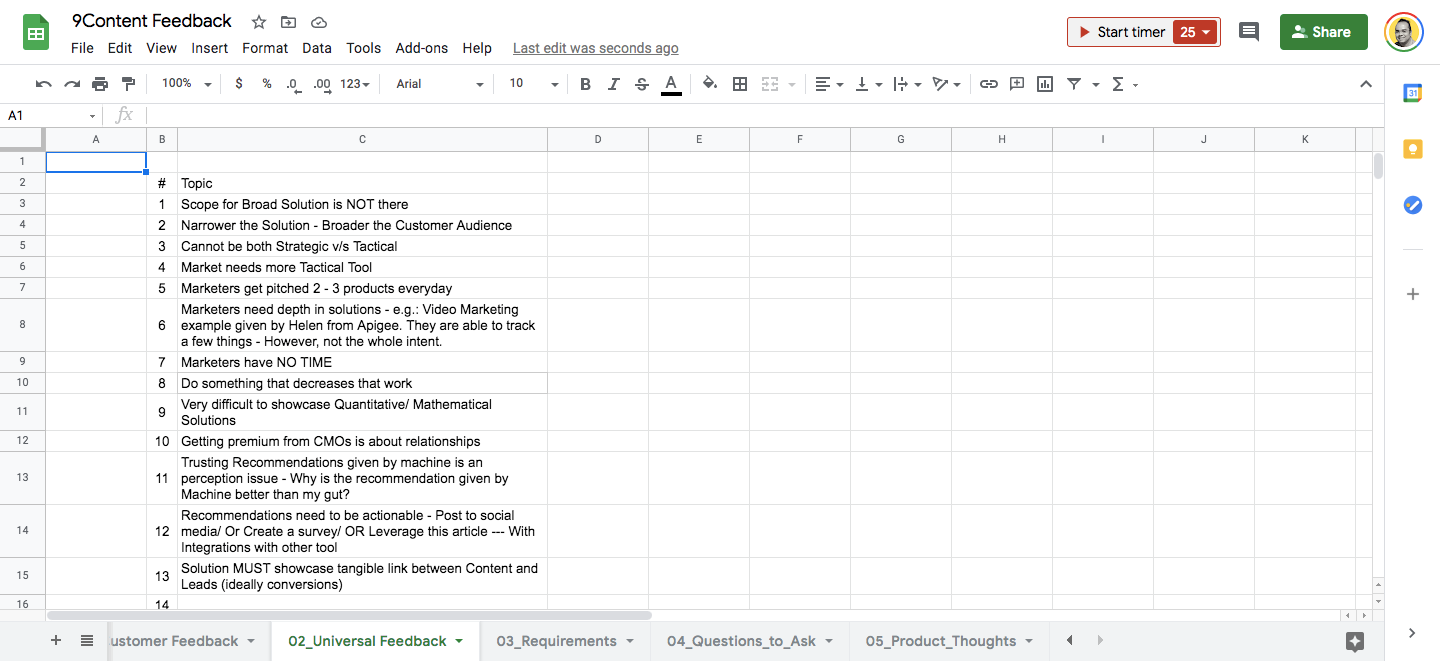Click the move to folder icon

[x=289, y=22]
